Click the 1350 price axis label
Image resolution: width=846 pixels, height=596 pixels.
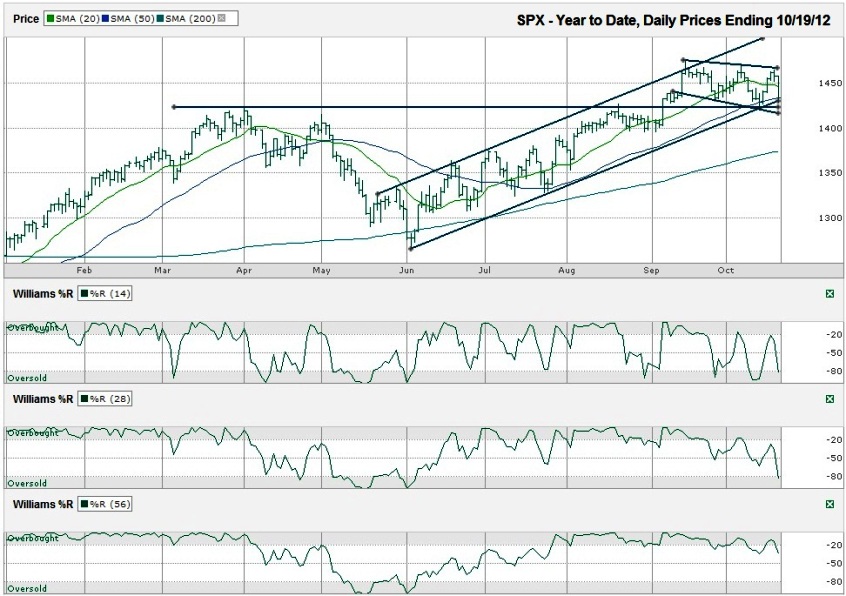831,173
